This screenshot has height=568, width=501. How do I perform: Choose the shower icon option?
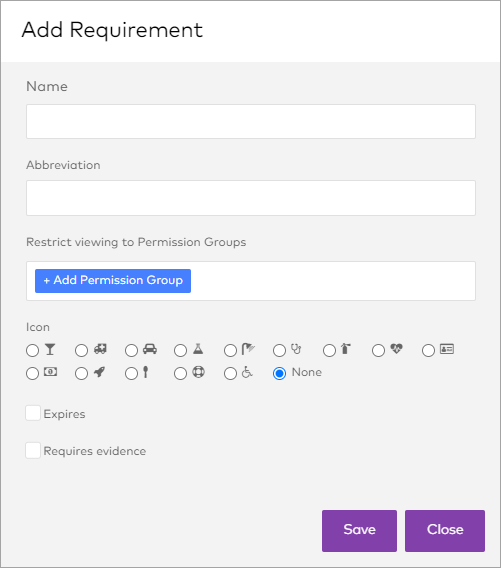coord(230,350)
